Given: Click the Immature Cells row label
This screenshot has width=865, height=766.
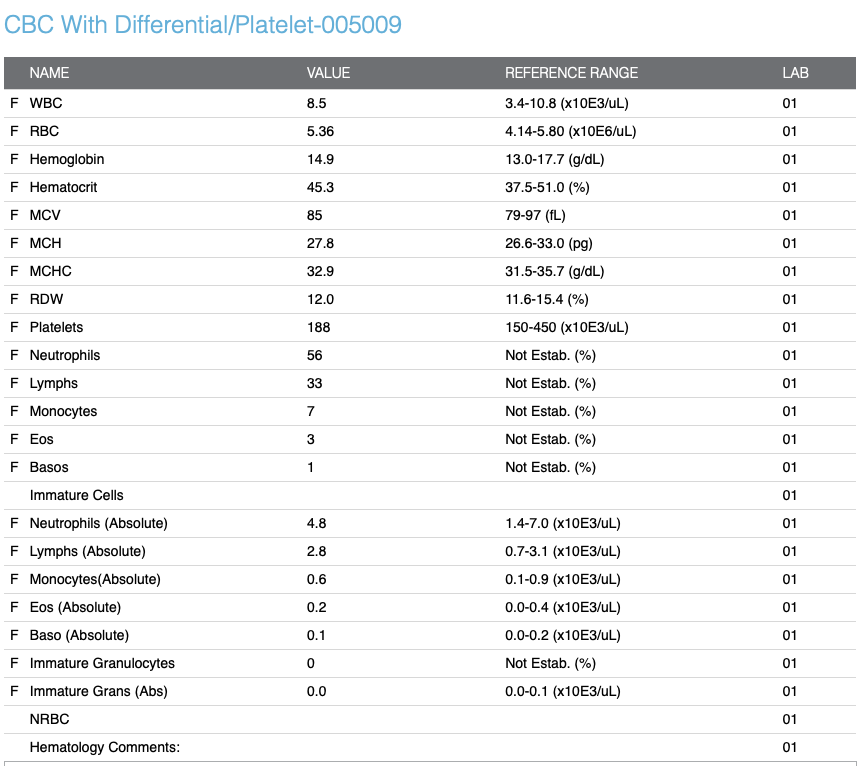Looking at the screenshot, I should 77,495.
